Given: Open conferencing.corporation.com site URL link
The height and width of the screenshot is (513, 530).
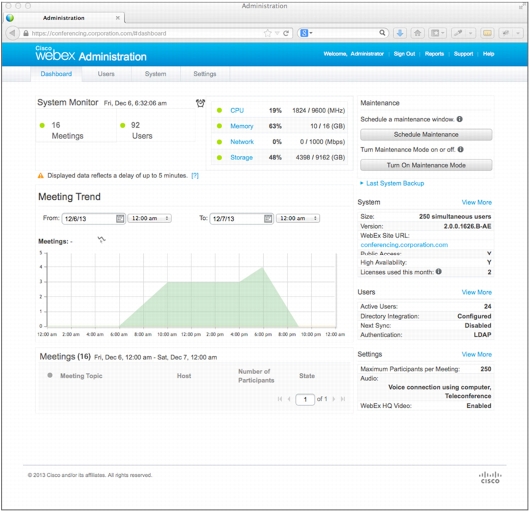Looking at the screenshot, I should click(404, 244).
